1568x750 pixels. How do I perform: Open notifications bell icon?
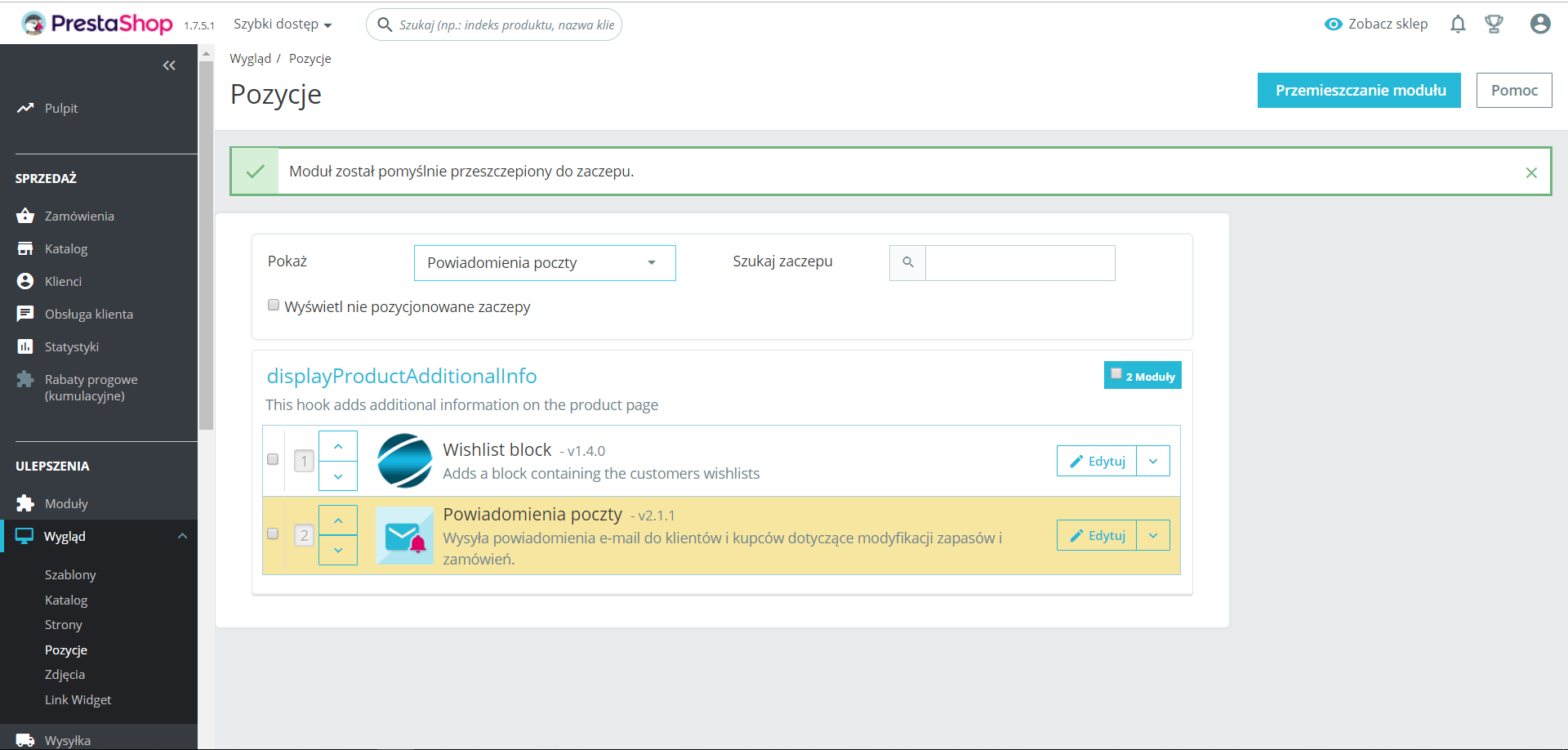pyautogui.click(x=1458, y=25)
